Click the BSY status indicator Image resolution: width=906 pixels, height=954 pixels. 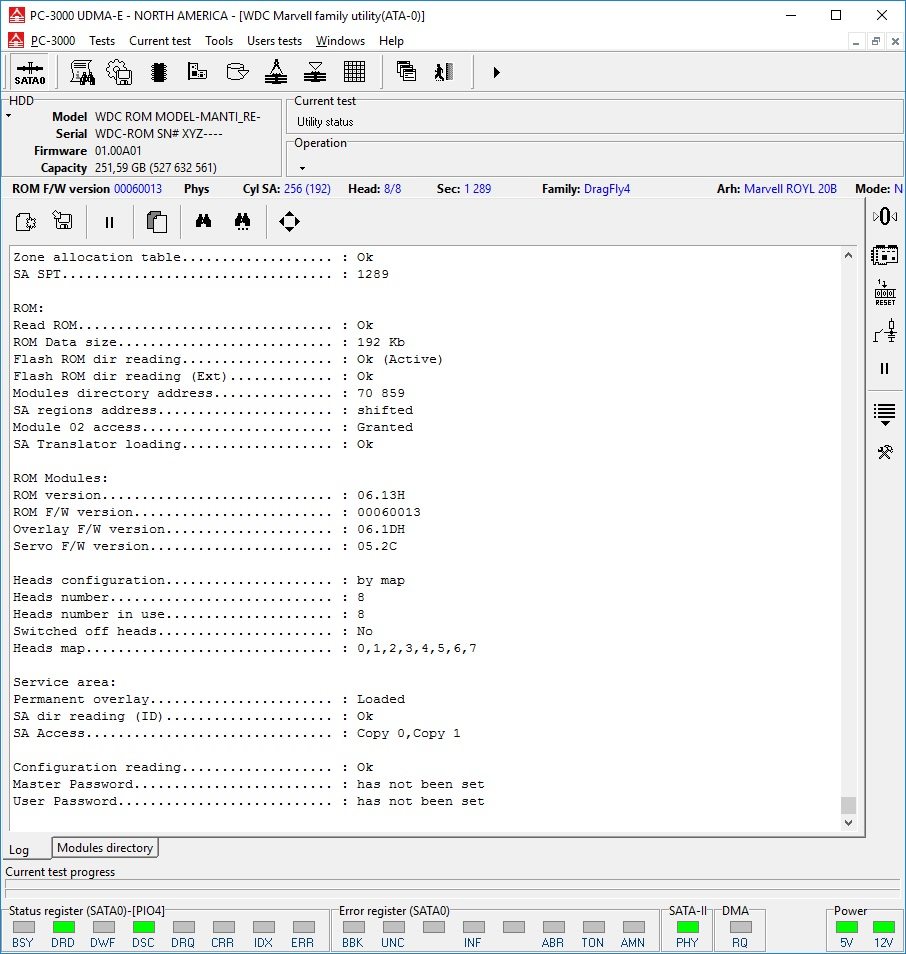[24, 927]
